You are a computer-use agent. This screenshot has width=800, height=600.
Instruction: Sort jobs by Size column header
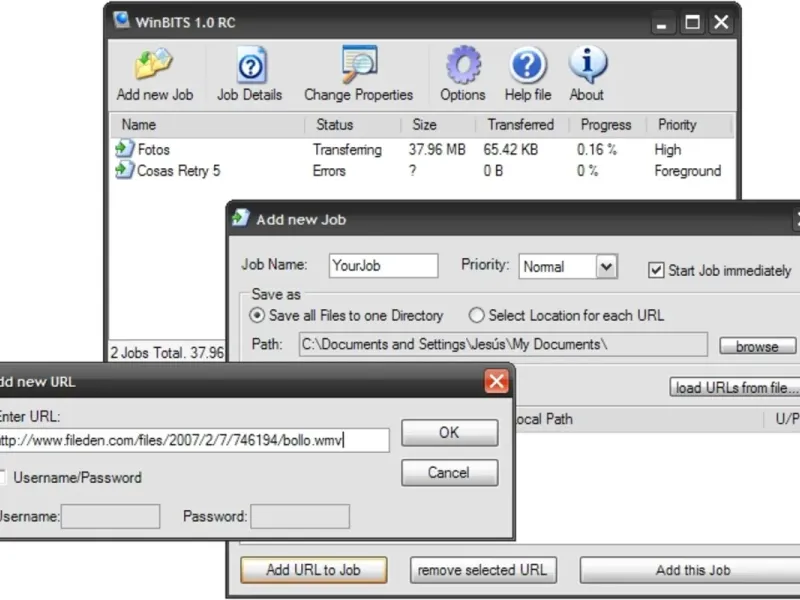click(x=438, y=125)
